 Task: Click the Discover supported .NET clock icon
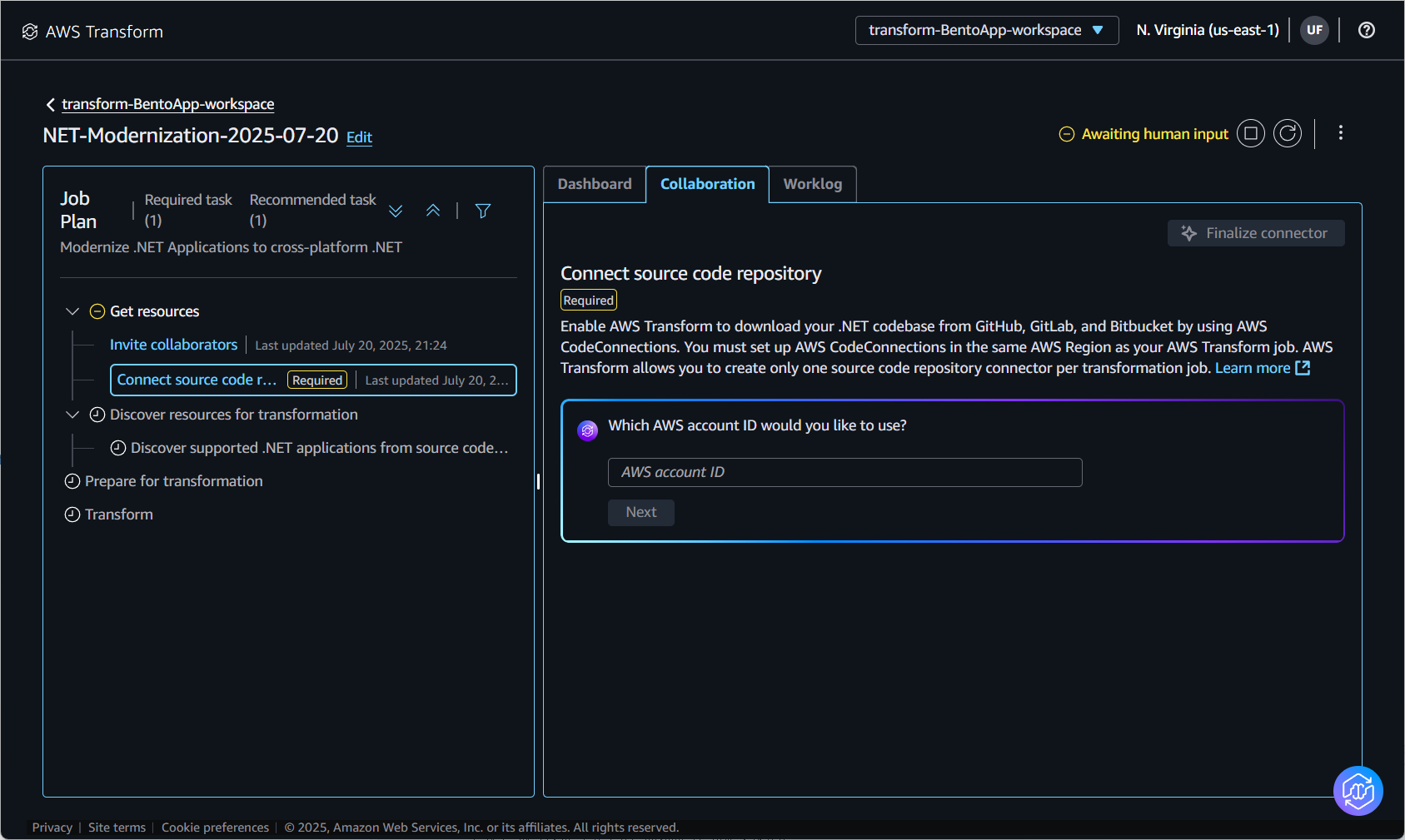(118, 448)
